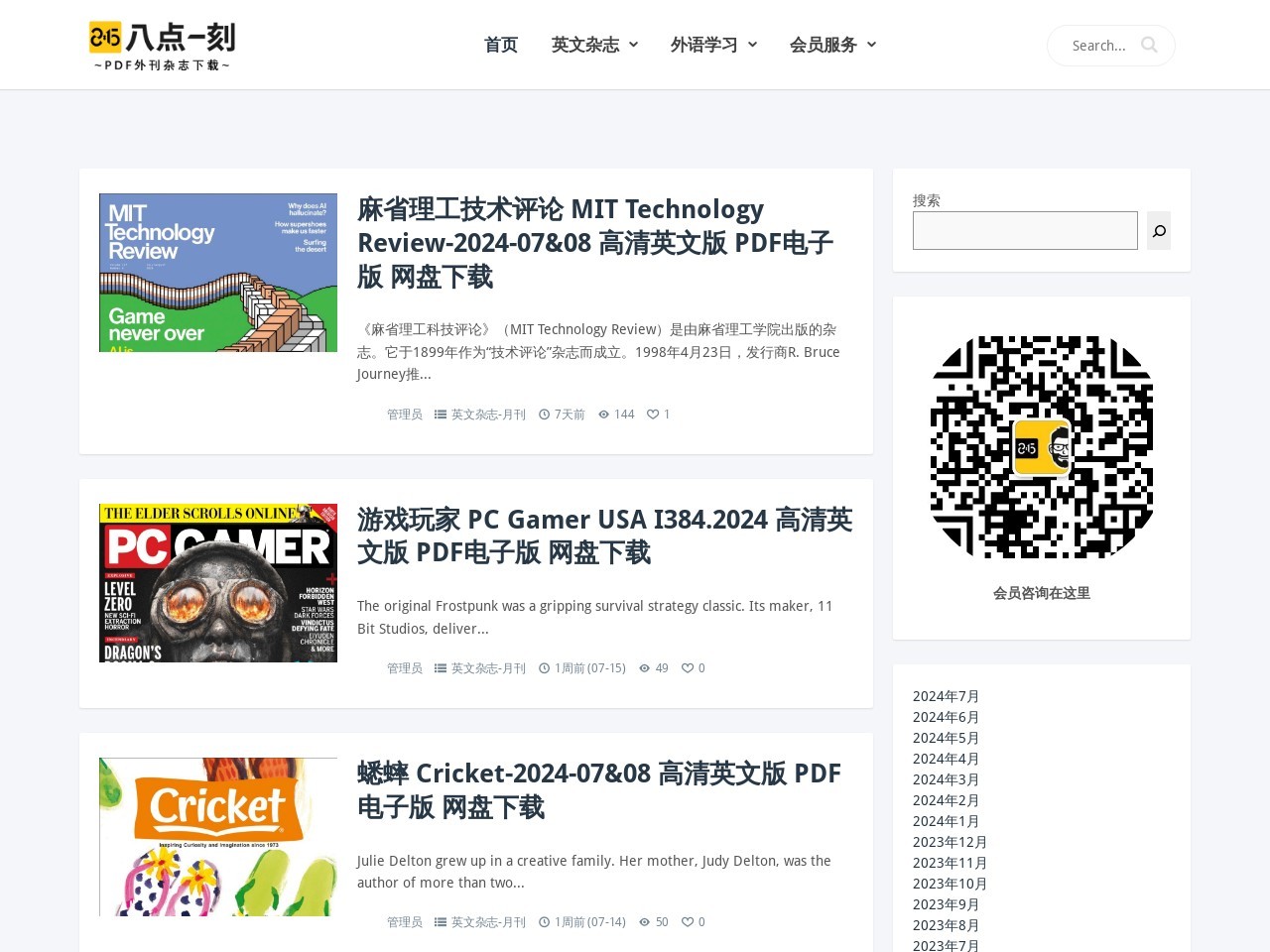The width and height of the screenshot is (1270, 952).
Task: Focus the sidebar 搜索 text box
Action: 1025,231
